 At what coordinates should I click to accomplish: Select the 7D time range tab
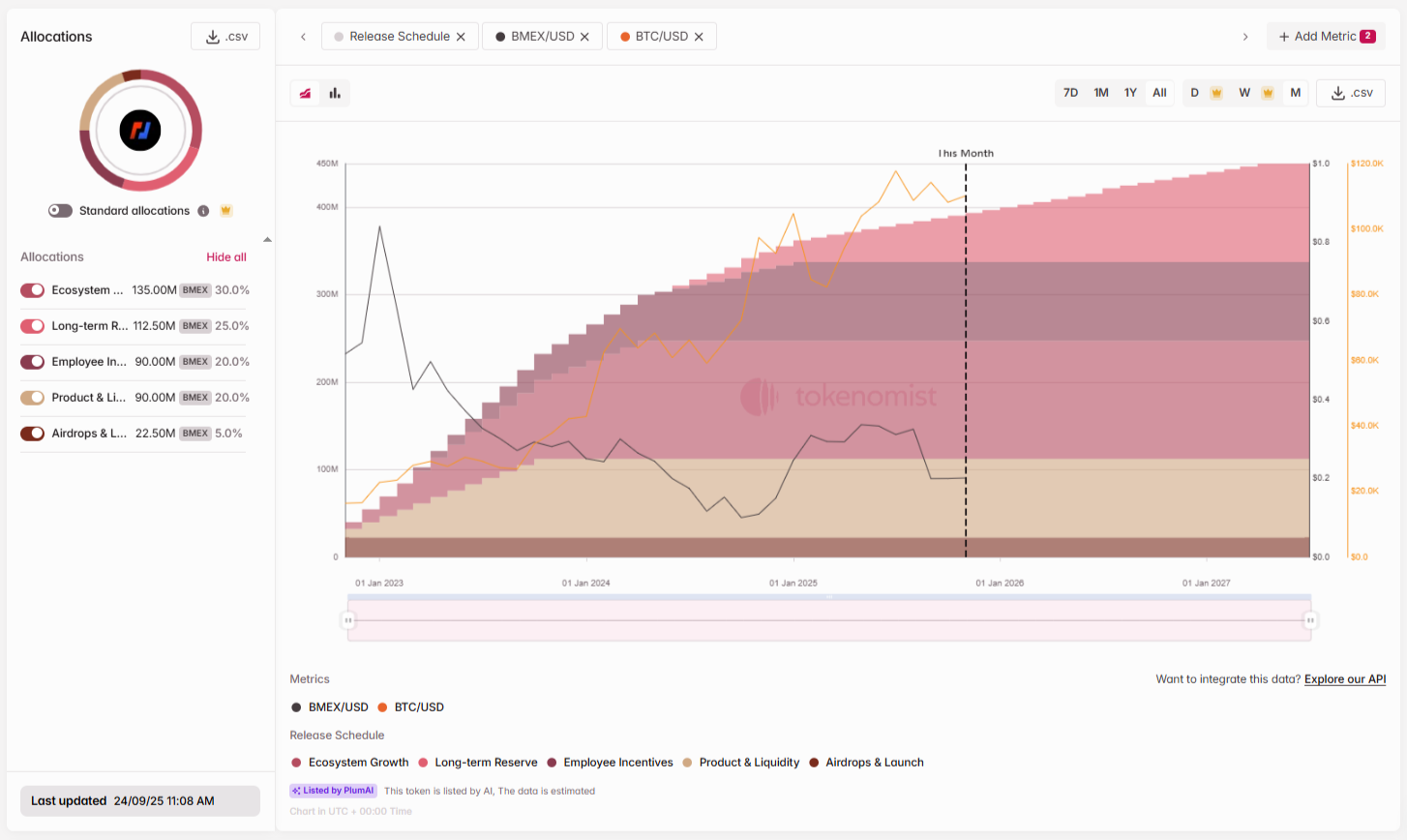pyautogui.click(x=1070, y=93)
